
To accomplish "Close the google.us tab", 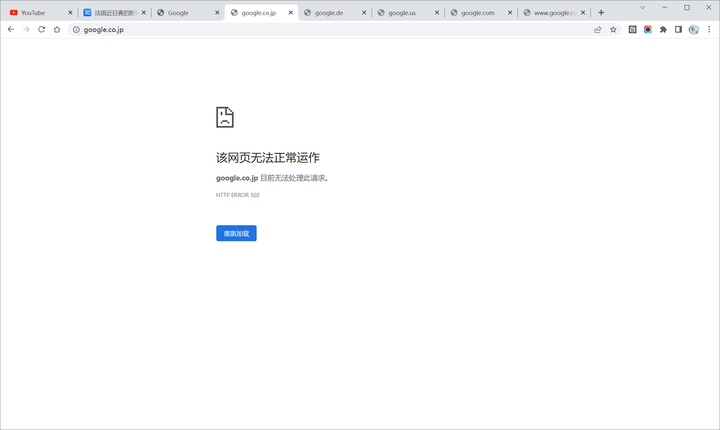I will pyautogui.click(x=437, y=13).
